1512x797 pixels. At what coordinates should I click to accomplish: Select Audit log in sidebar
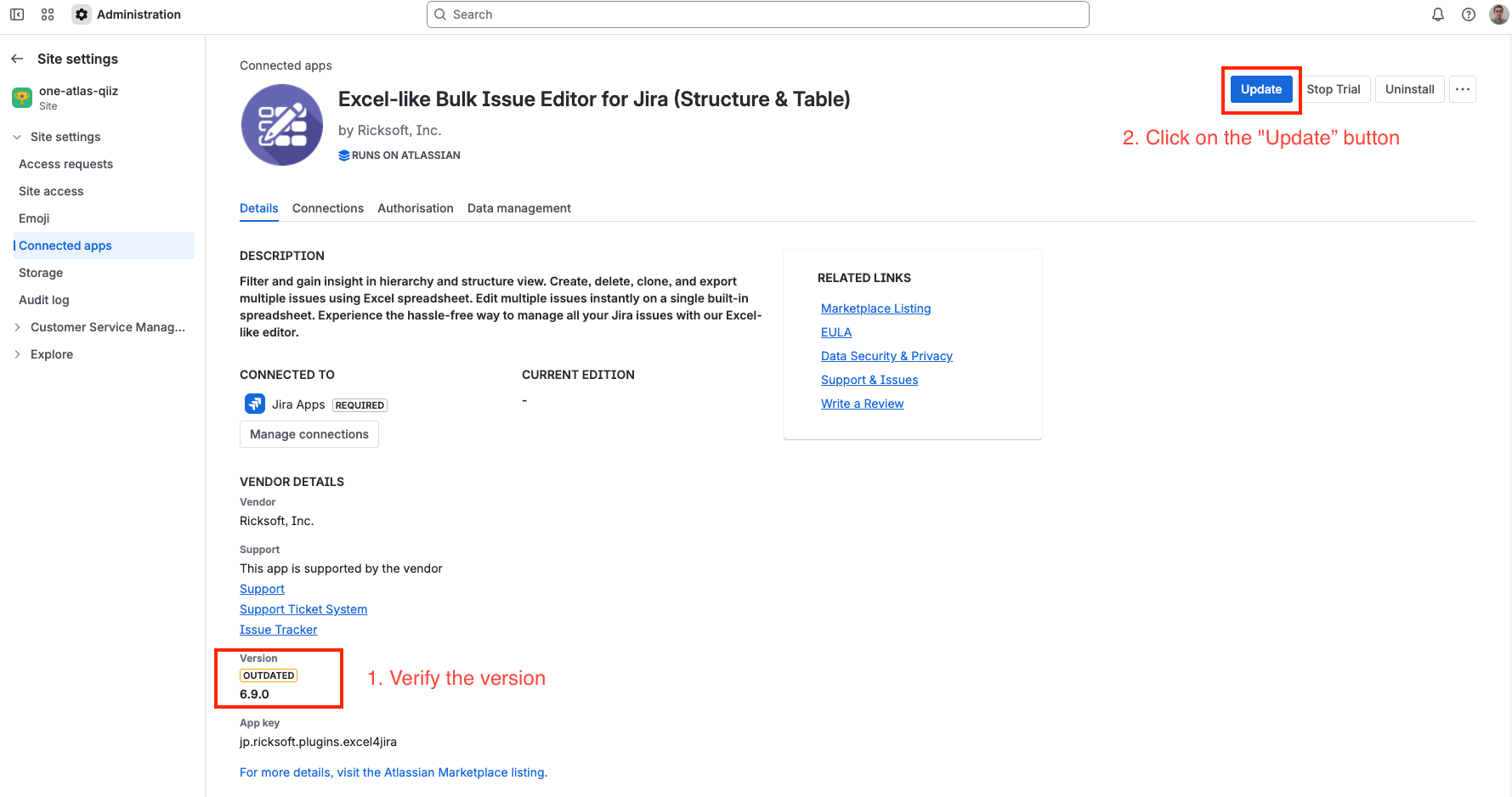point(44,300)
